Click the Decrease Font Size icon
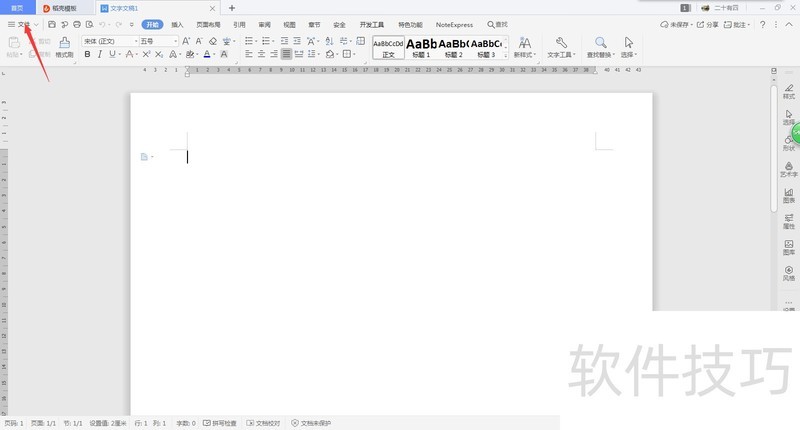 pos(199,41)
